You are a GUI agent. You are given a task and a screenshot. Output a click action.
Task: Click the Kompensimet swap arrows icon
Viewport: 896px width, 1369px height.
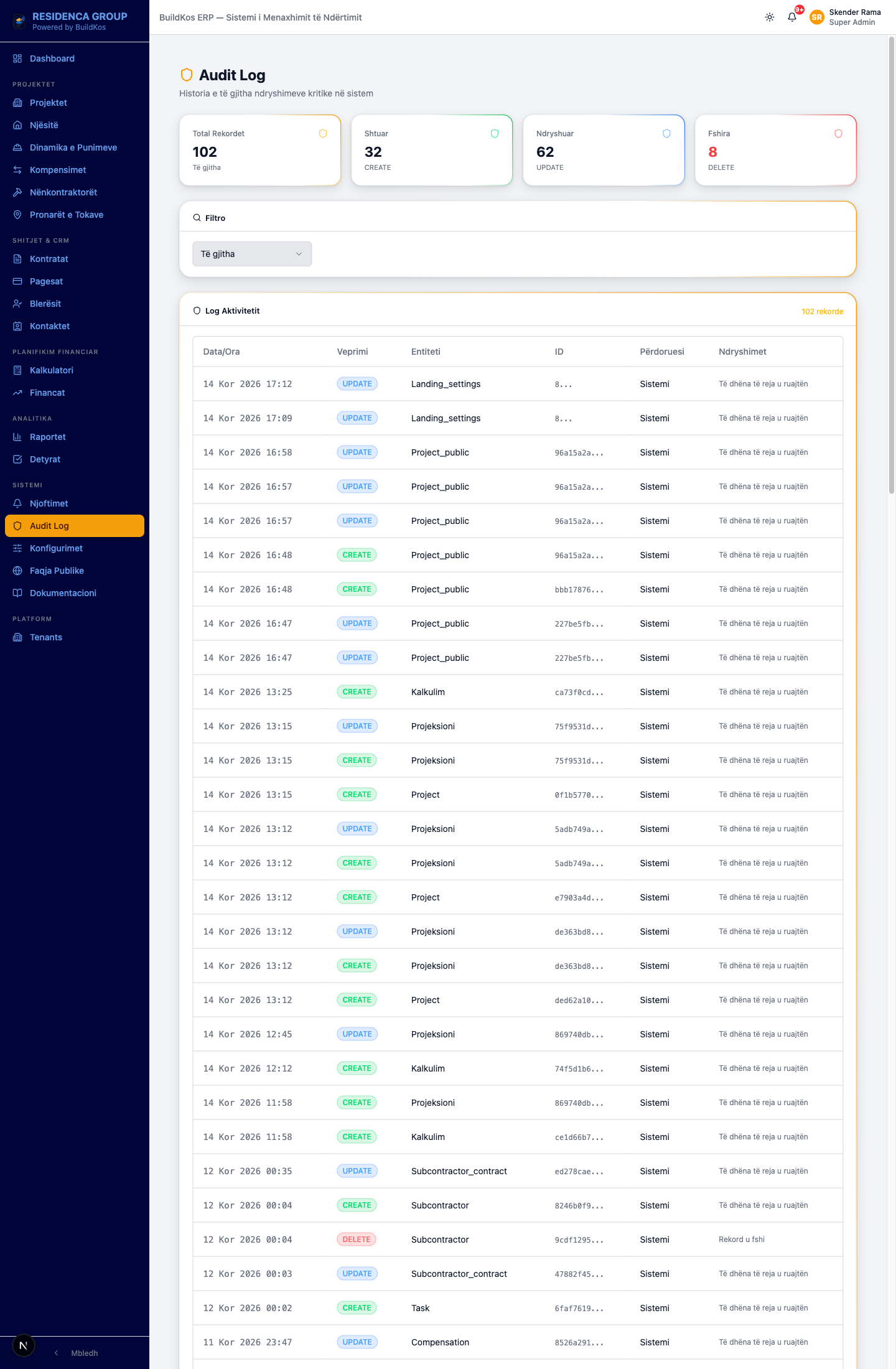coord(17,170)
